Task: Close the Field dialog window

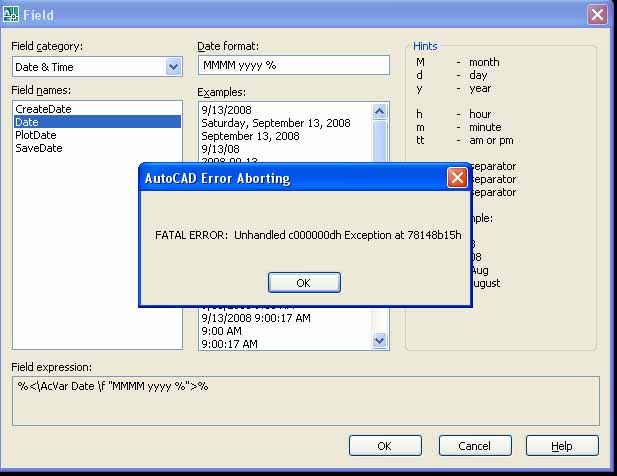Action: 597,15
